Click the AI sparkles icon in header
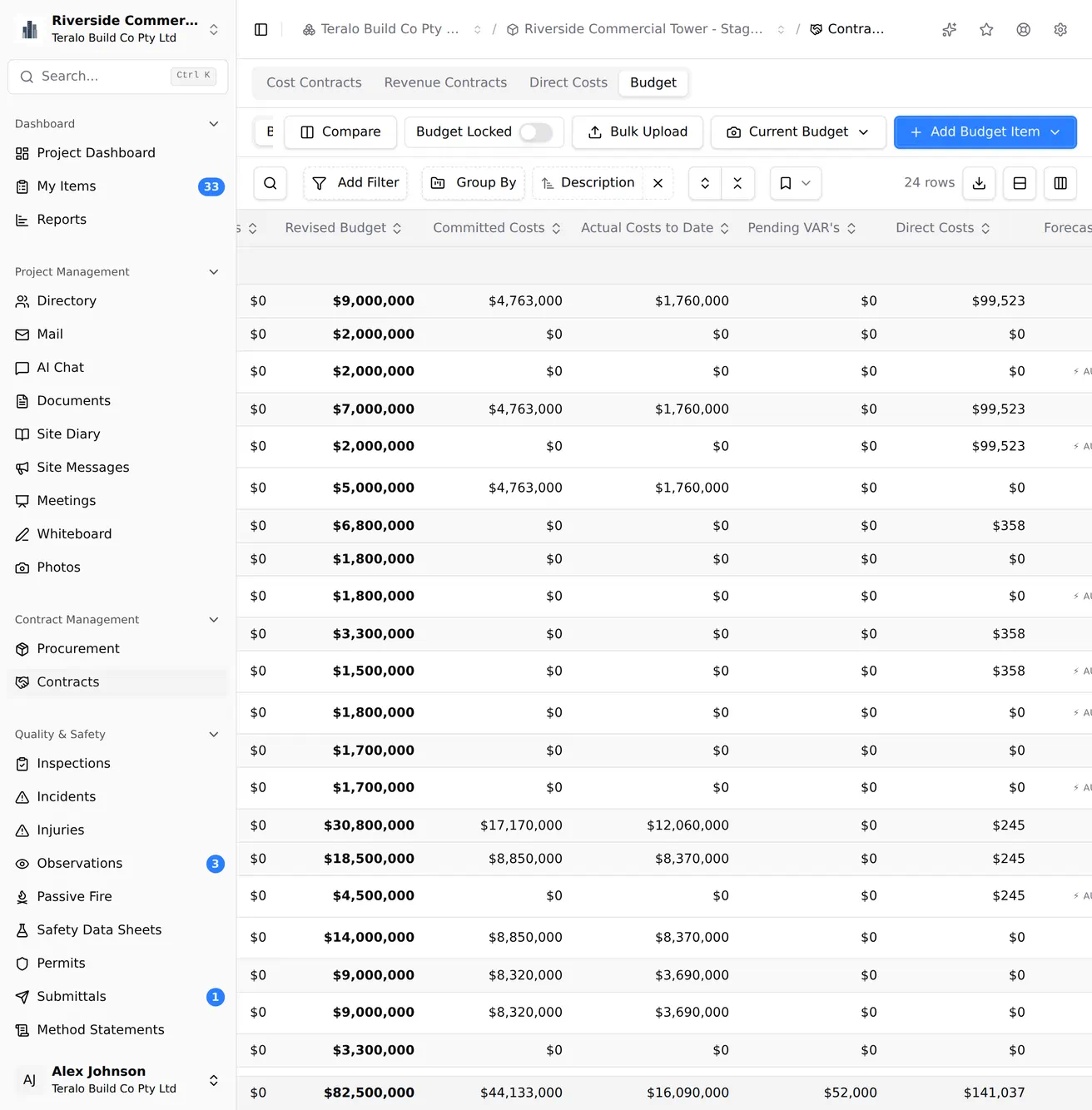Viewport: 1092px width, 1110px height. pyautogui.click(x=949, y=29)
